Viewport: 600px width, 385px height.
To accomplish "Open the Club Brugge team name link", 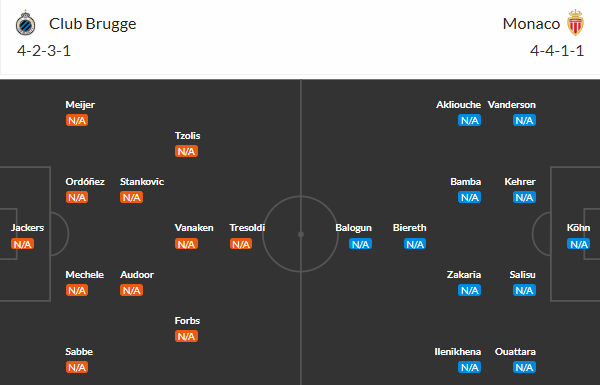I will click(x=93, y=24).
